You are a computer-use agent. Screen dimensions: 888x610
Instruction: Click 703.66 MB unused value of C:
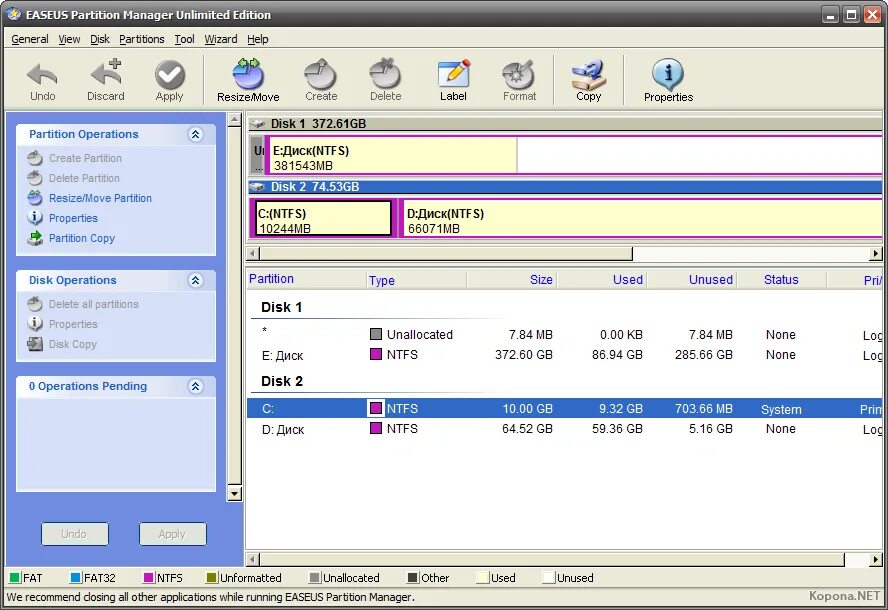click(x=703, y=408)
